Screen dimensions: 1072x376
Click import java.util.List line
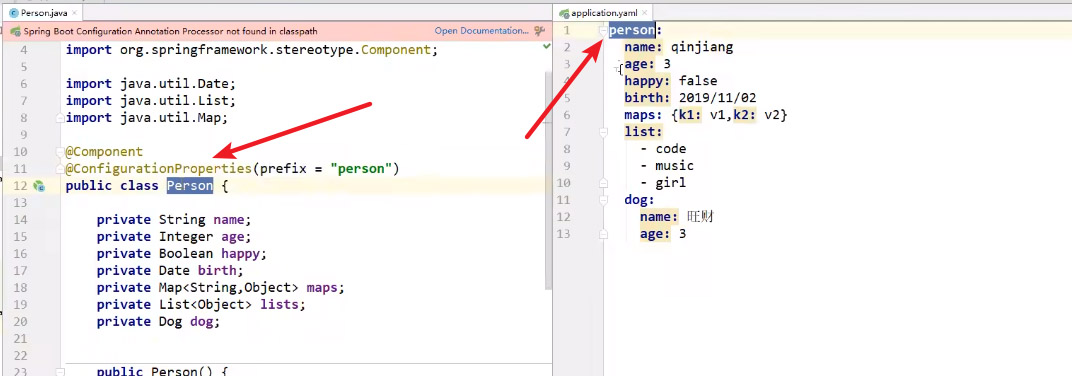[150, 100]
